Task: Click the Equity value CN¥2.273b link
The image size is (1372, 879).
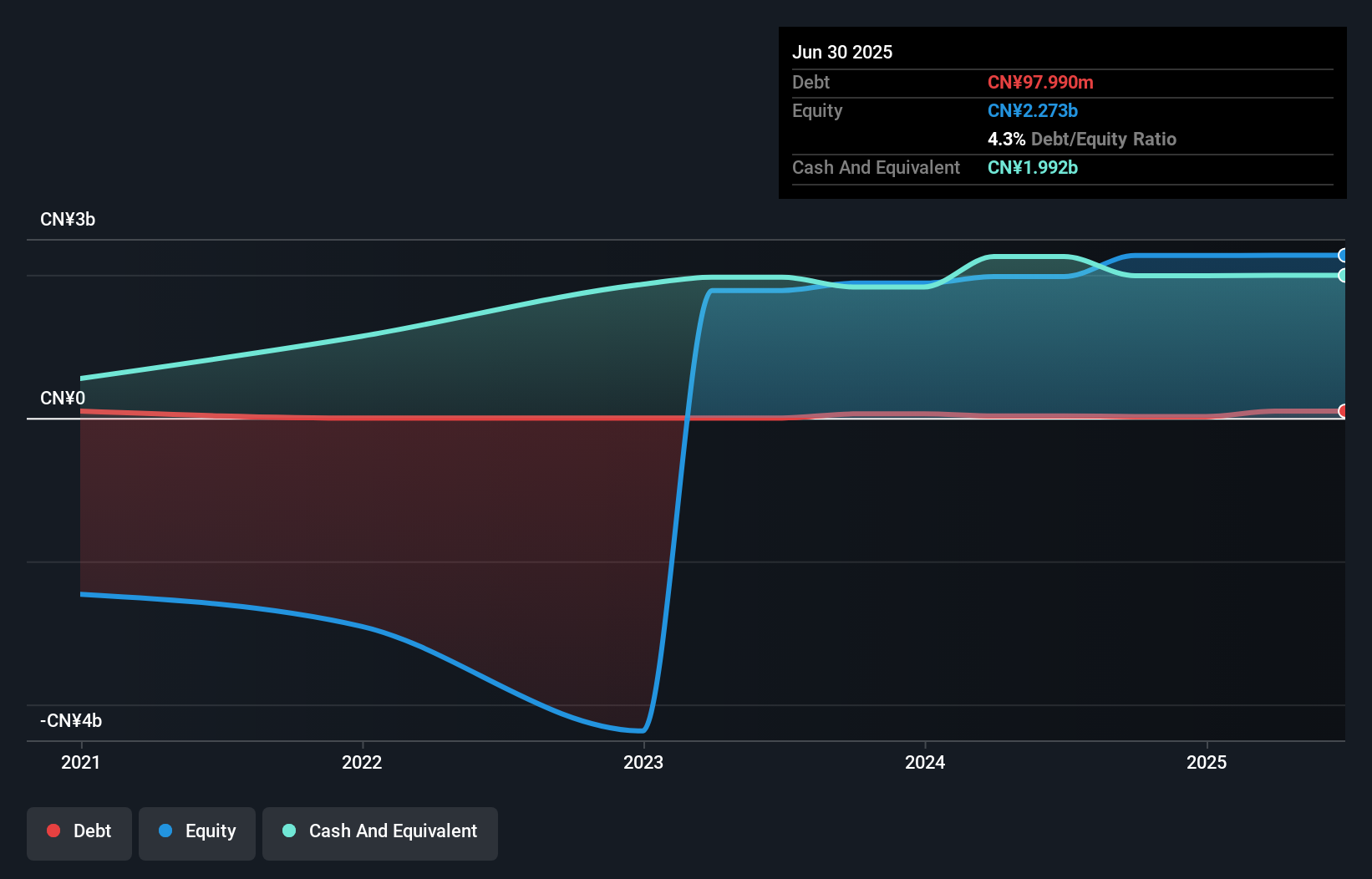Action: 1032,110
